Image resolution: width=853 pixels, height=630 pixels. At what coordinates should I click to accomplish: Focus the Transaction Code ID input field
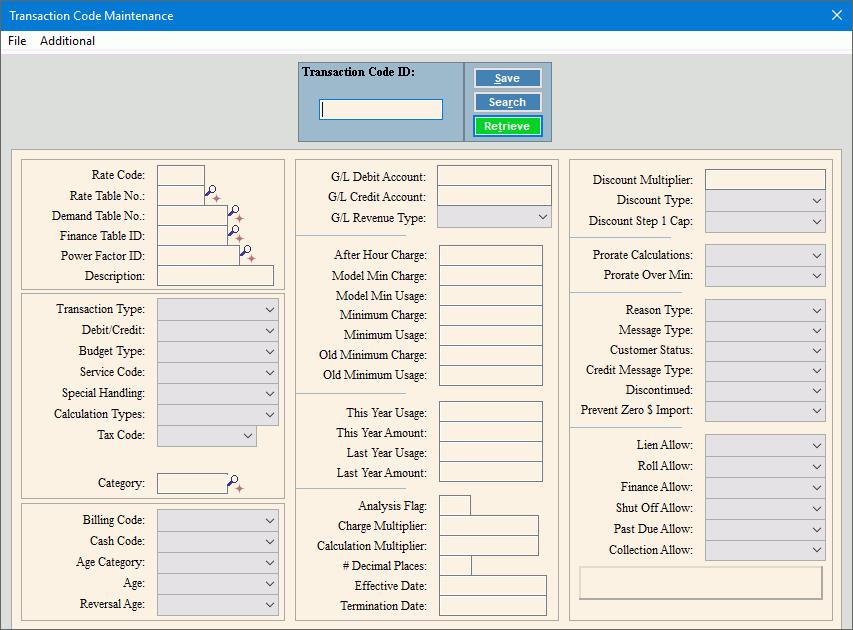381,109
